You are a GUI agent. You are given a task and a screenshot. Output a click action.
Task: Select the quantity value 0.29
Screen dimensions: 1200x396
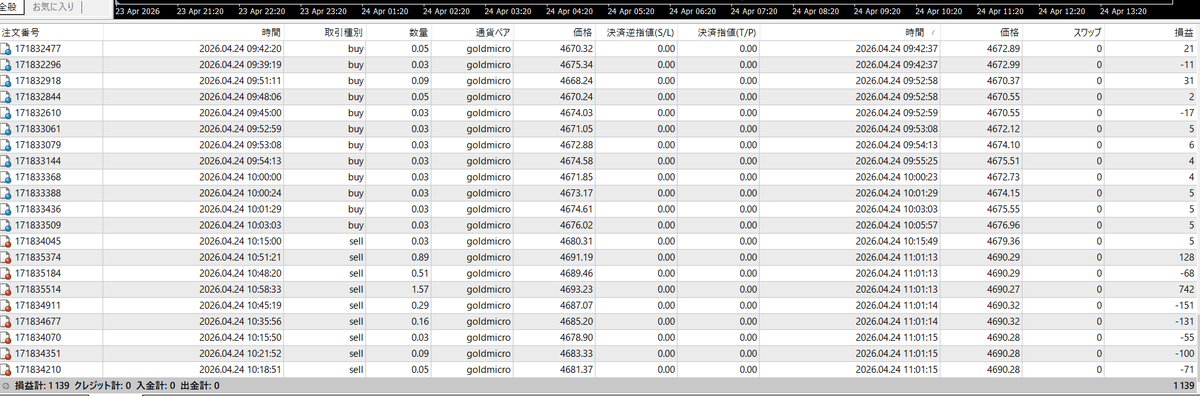pos(419,305)
